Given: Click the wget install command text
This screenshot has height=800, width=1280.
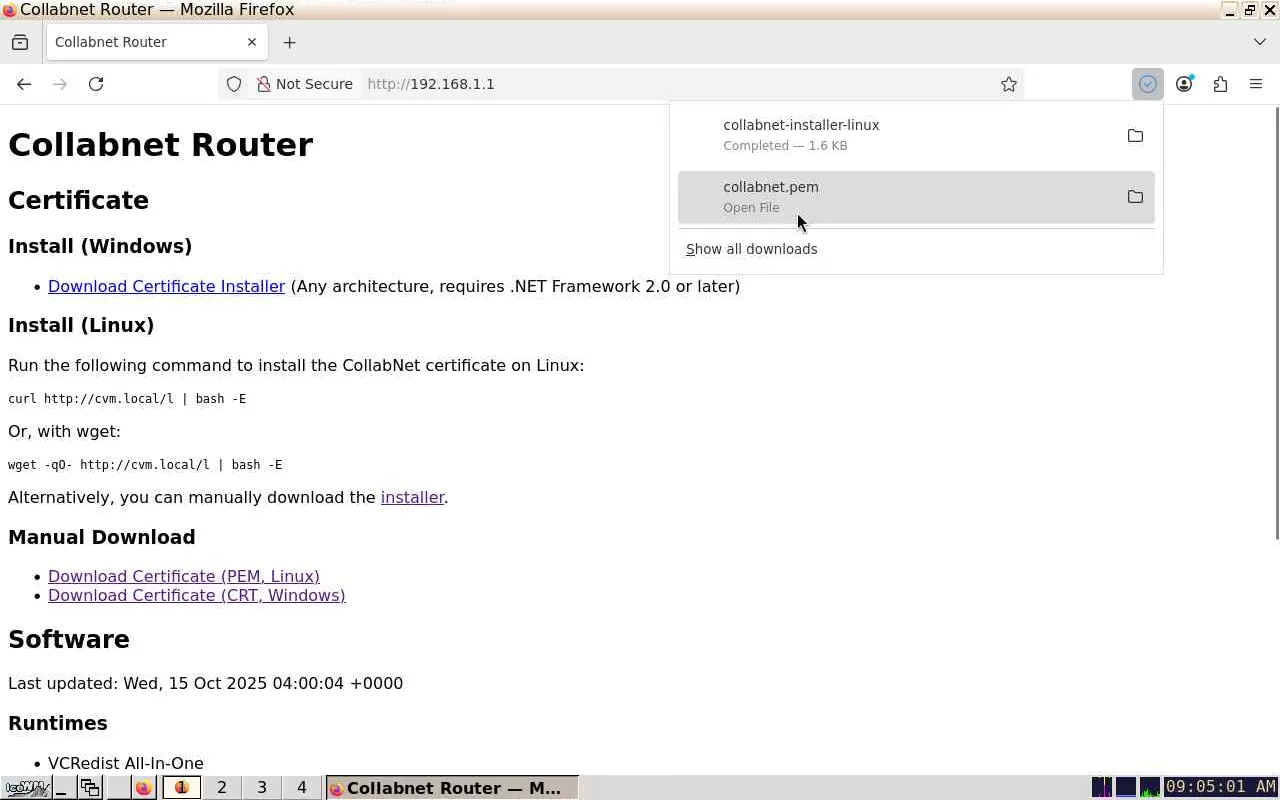Looking at the screenshot, I should [x=145, y=464].
